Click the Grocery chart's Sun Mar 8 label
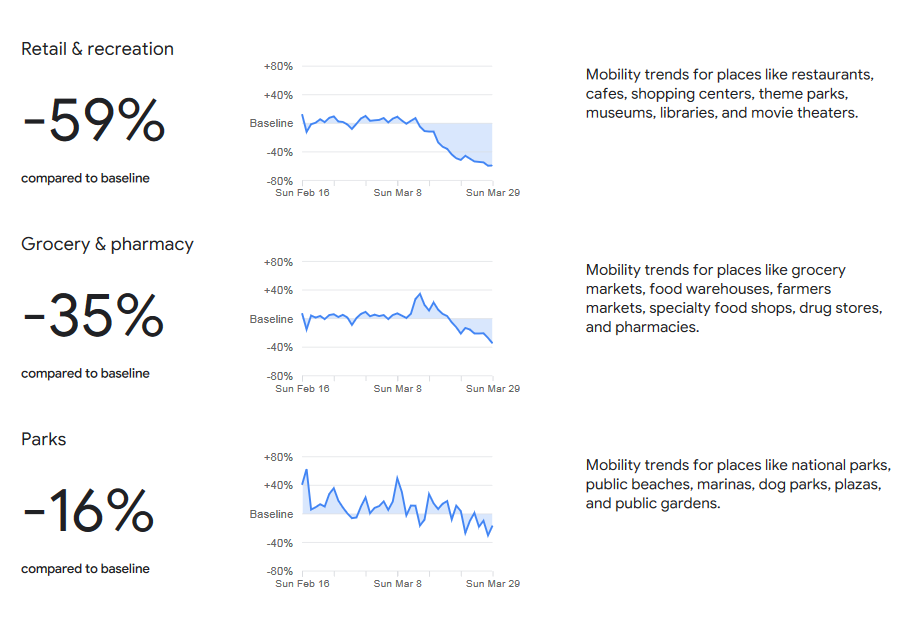The height and width of the screenshot is (644, 916). click(x=397, y=389)
